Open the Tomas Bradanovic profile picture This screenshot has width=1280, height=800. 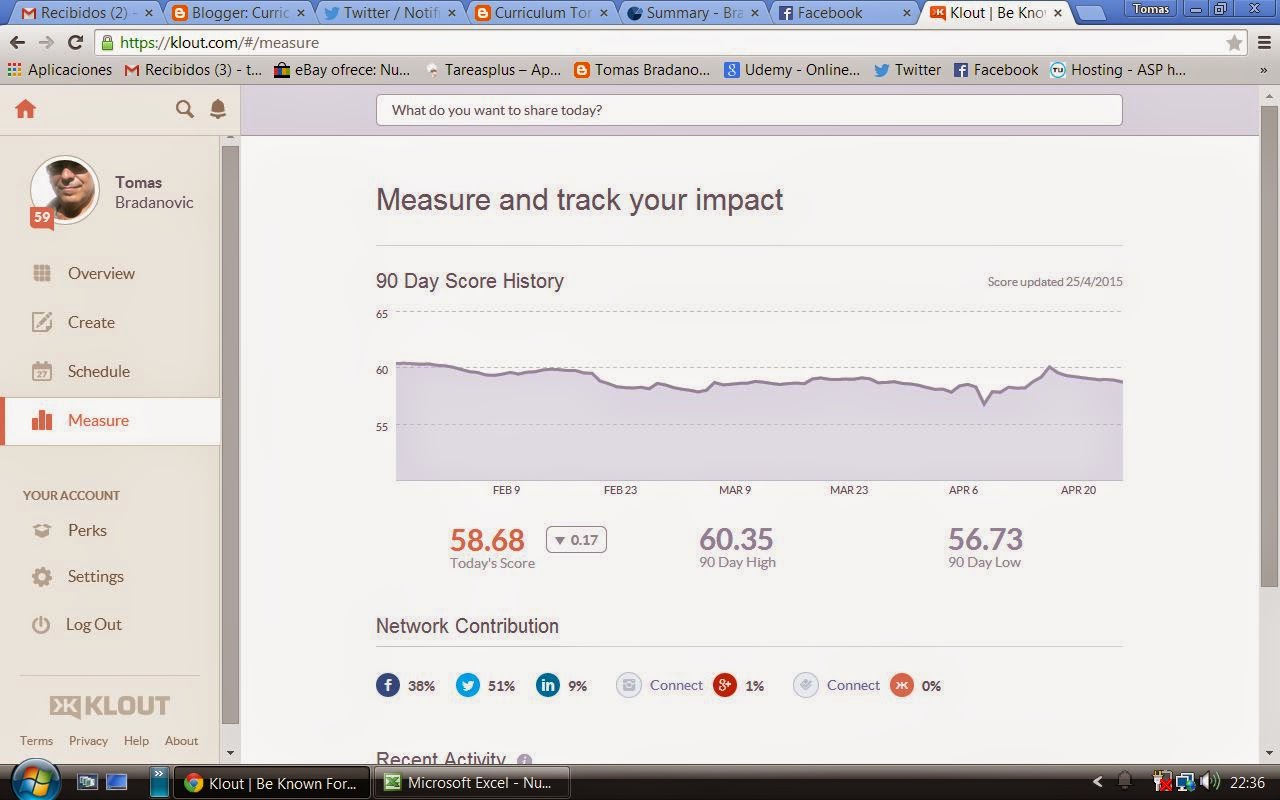pyautogui.click(x=65, y=190)
